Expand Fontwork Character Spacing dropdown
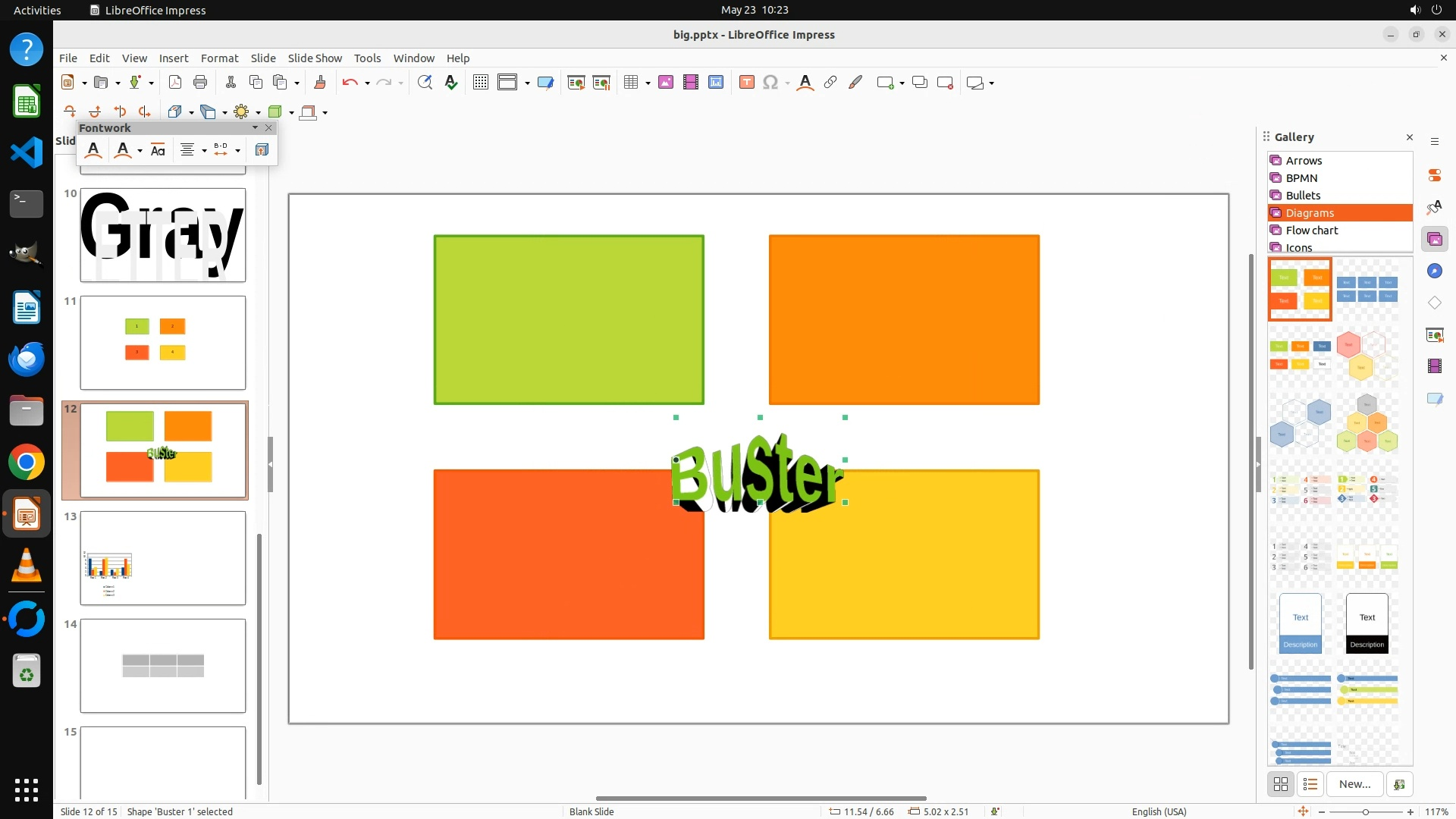 (x=237, y=150)
